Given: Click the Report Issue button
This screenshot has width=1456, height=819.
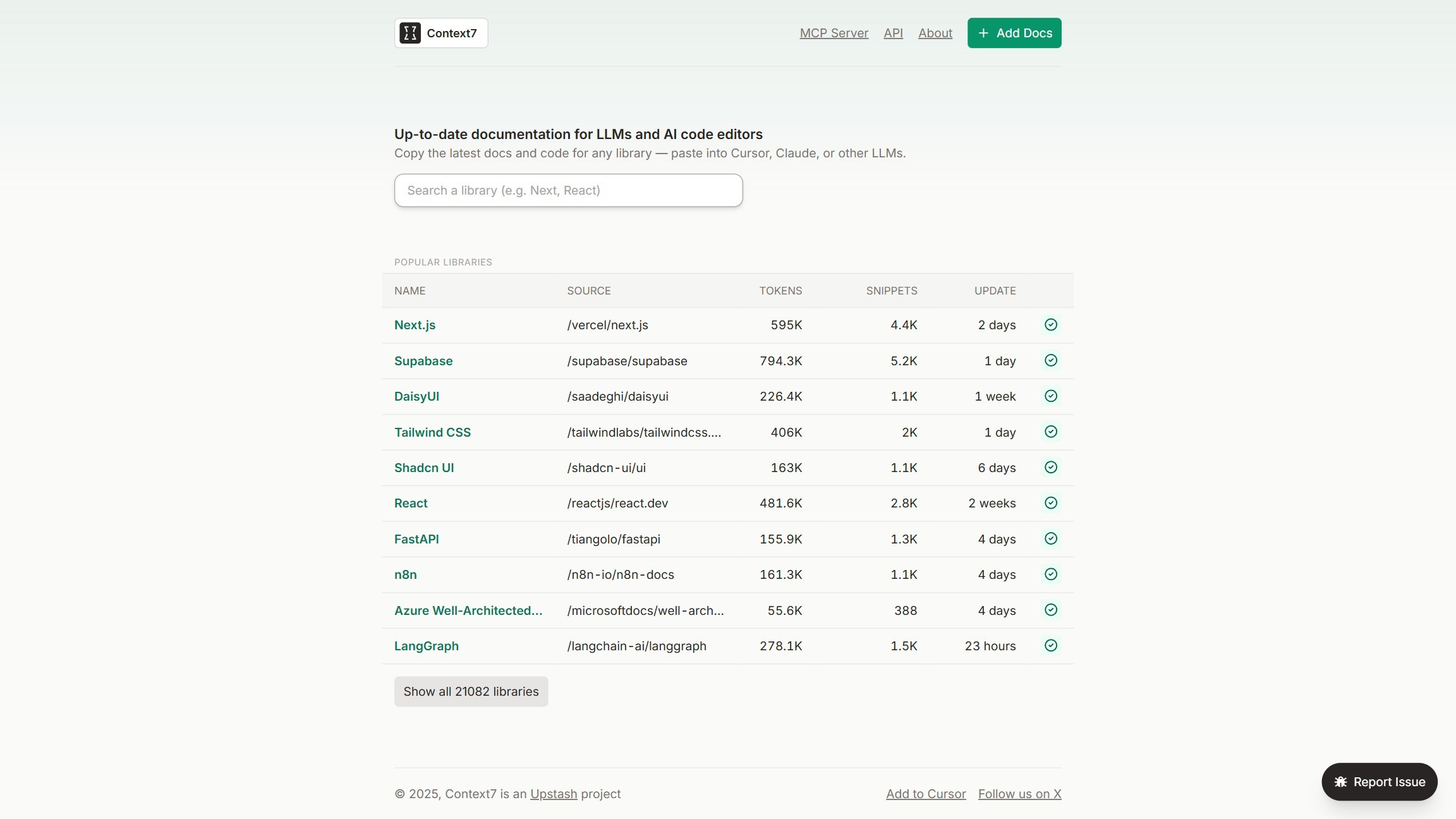Looking at the screenshot, I should [1379, 782].
